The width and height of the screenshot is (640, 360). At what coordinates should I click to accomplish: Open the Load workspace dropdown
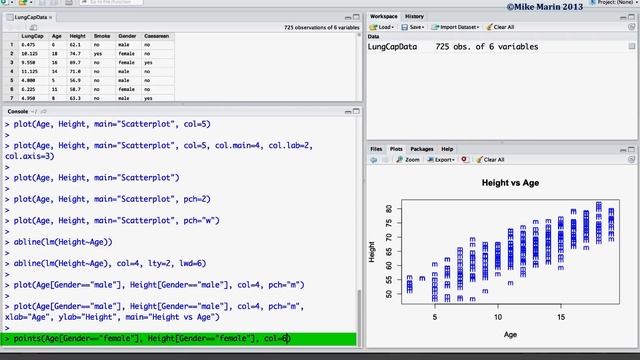point(382,27)
